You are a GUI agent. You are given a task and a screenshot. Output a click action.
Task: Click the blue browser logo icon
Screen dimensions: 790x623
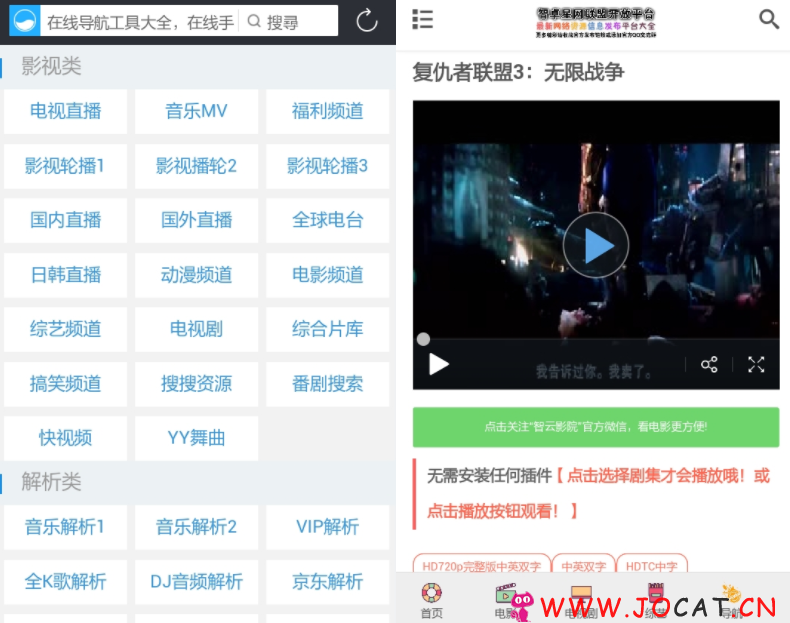pyautogui.click(x=25, y=21)
